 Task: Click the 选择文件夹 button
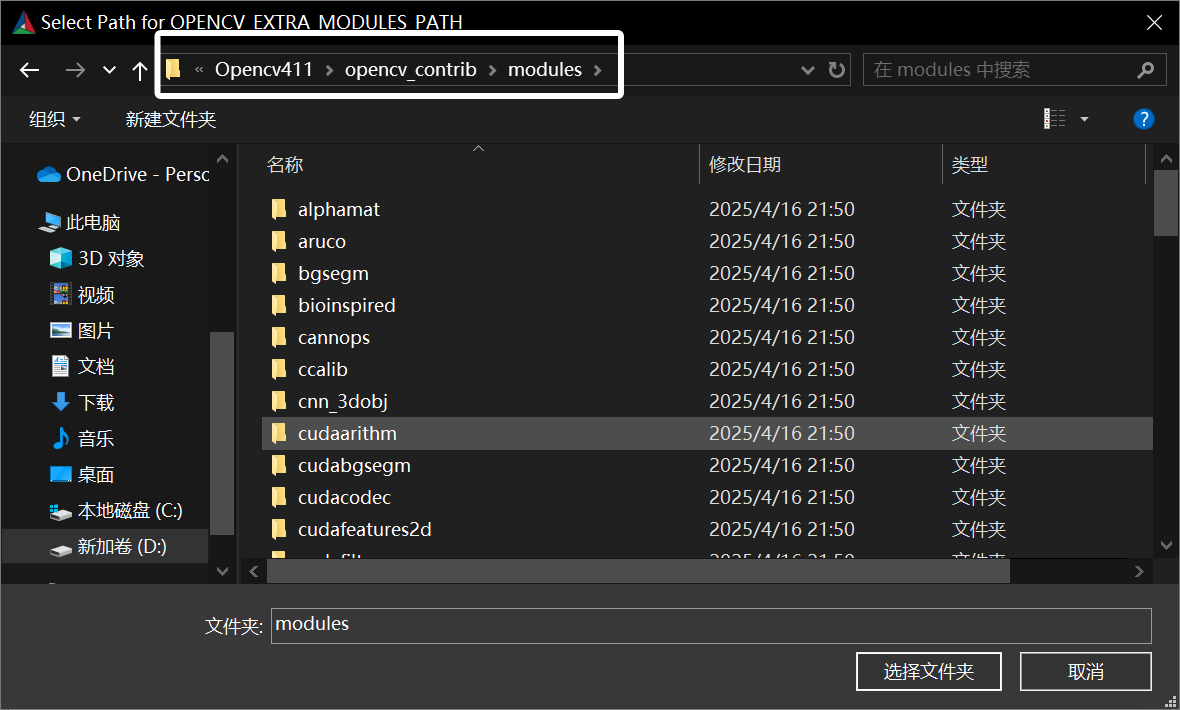pyautogui.click(x=928, y=671)
